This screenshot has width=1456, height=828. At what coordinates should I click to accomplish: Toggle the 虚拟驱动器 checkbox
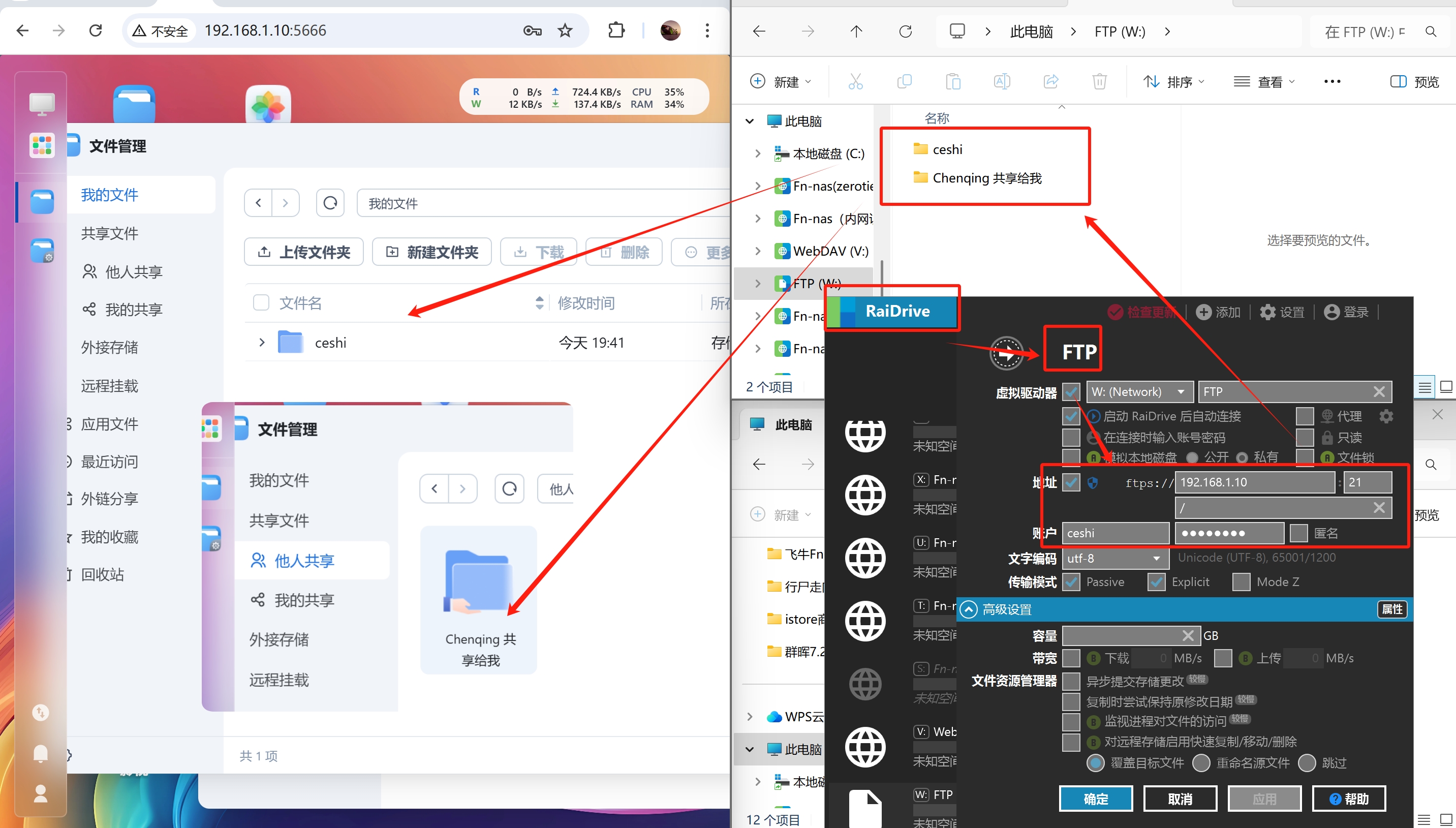click(1071, 392)
